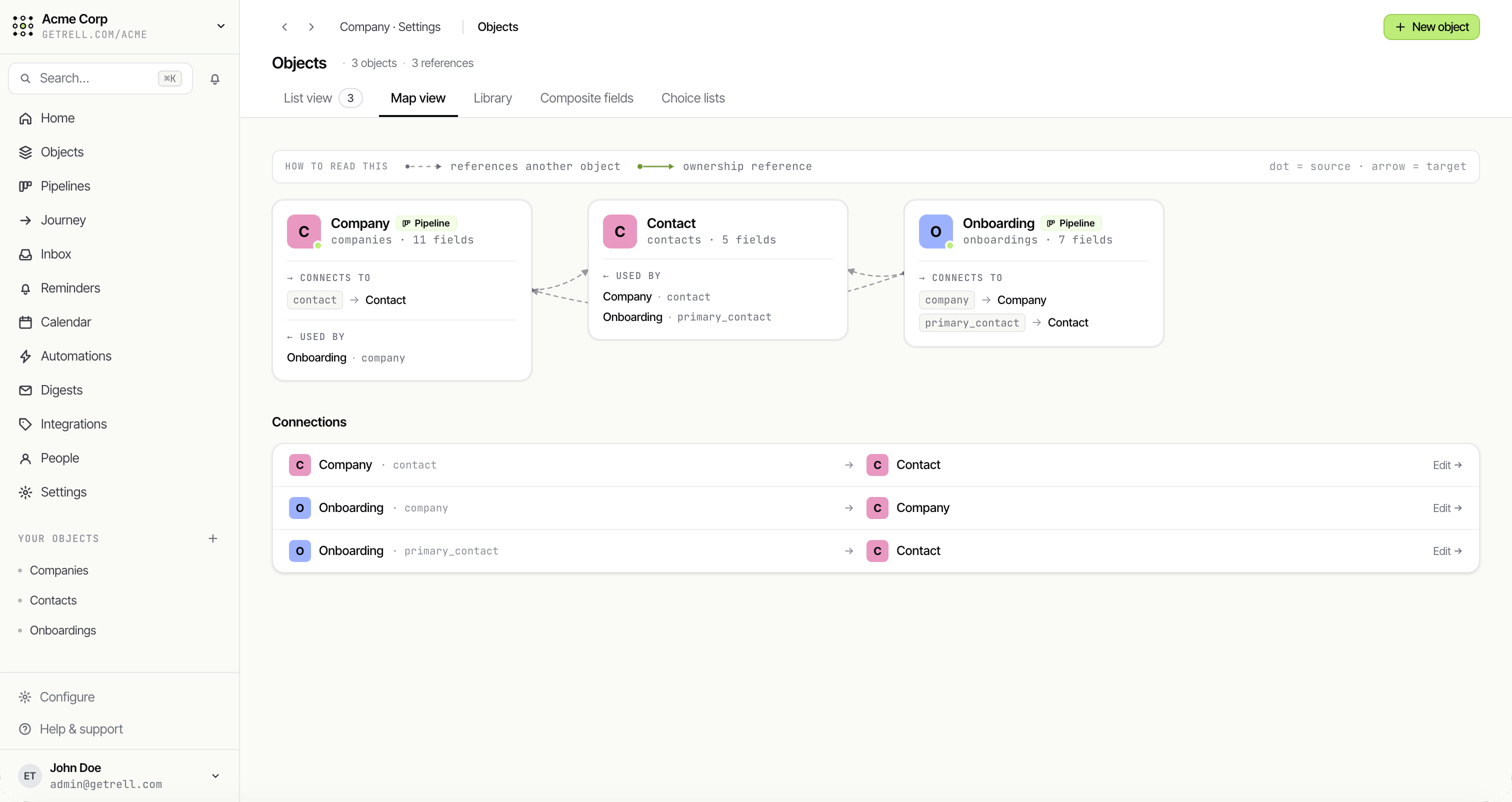Open Onboardings under Your Objects
The image size is (1512, 802).
click(63, 630)
